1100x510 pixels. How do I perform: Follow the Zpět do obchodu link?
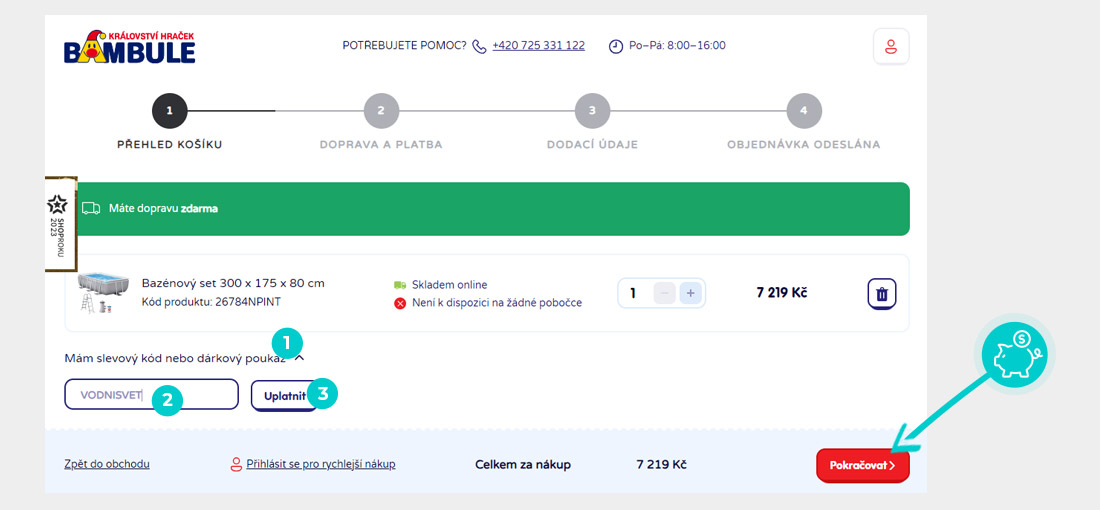[107, 464]
